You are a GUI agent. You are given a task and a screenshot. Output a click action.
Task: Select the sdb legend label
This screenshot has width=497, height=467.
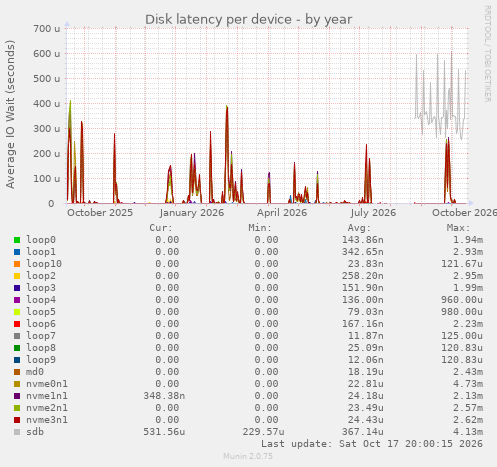point(35,432)
